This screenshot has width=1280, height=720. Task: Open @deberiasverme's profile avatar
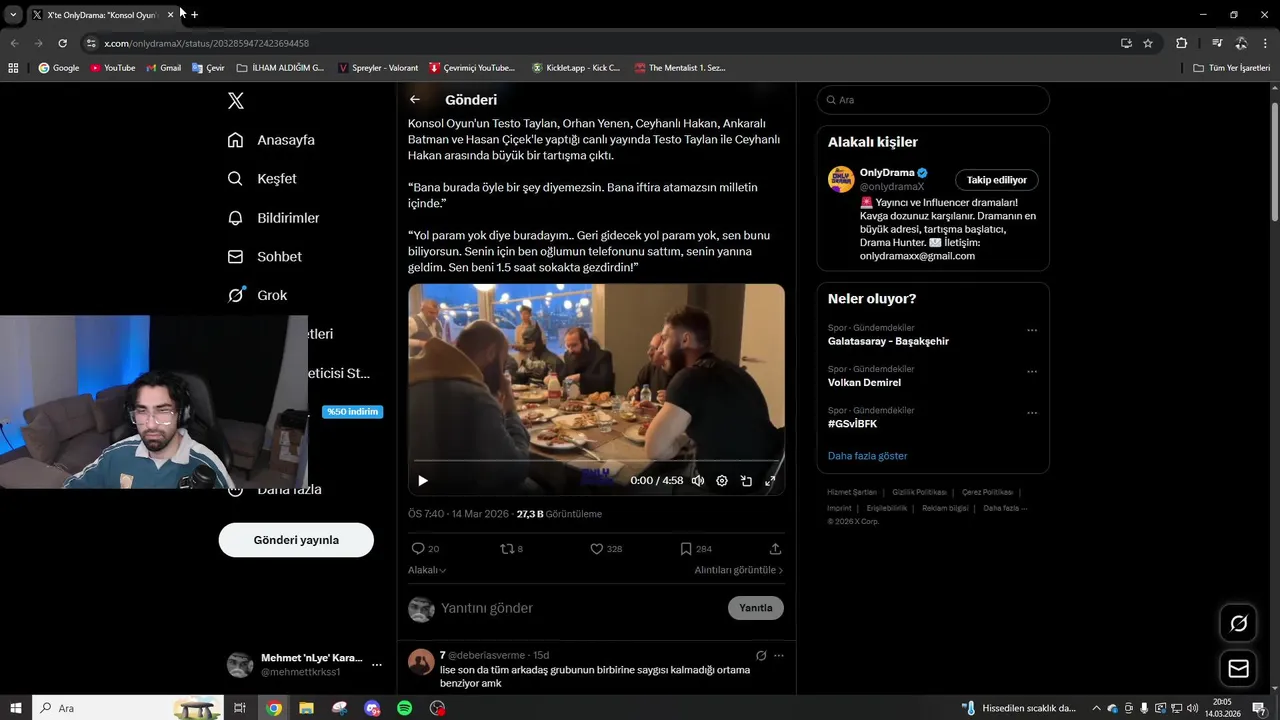tap(421, 662)
